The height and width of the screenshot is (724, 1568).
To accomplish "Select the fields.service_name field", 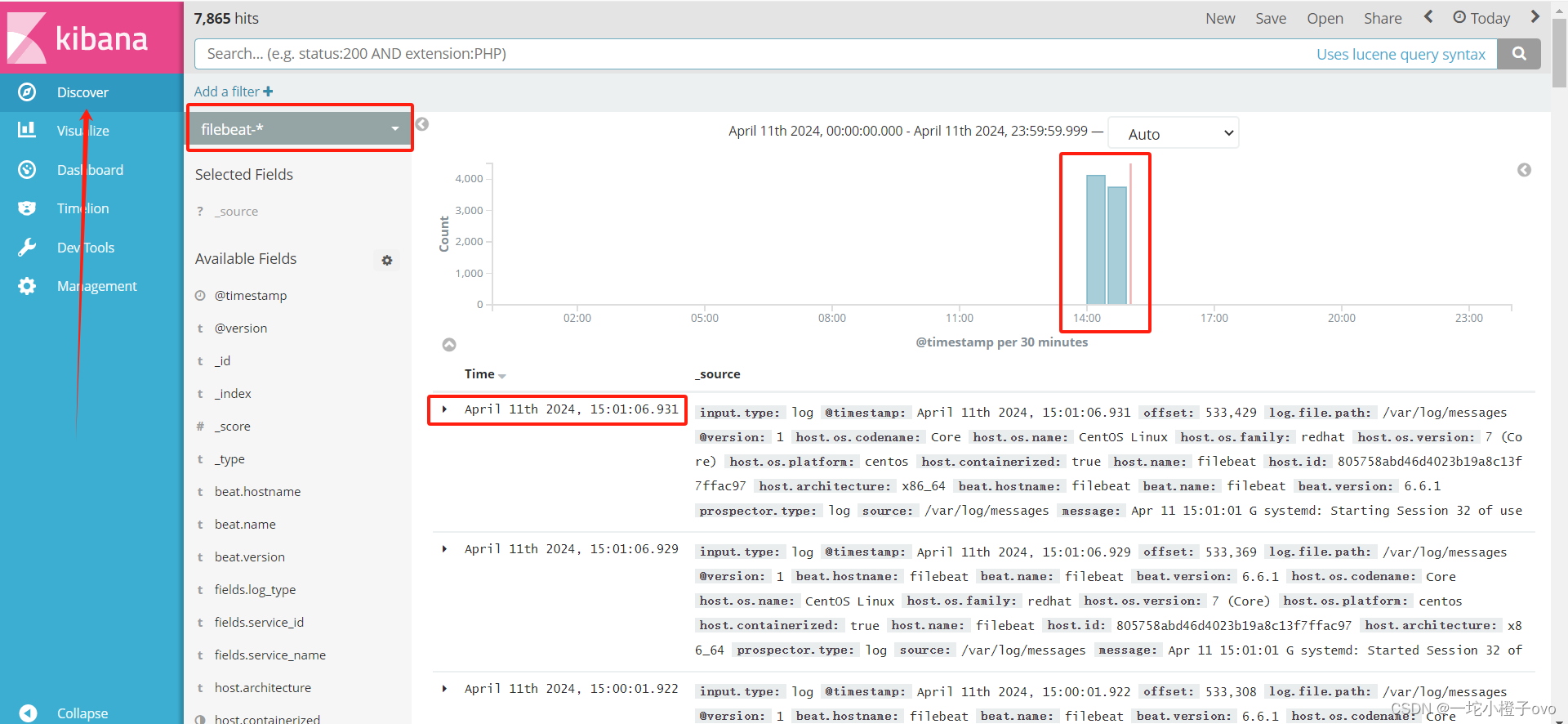I will pos(270,655).
